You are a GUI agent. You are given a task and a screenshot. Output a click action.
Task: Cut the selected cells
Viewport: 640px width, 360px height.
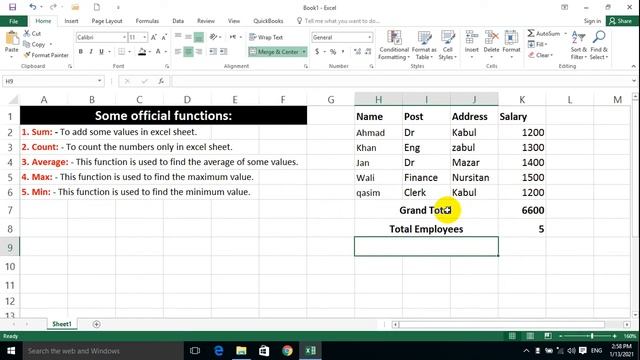pos(32,33)
